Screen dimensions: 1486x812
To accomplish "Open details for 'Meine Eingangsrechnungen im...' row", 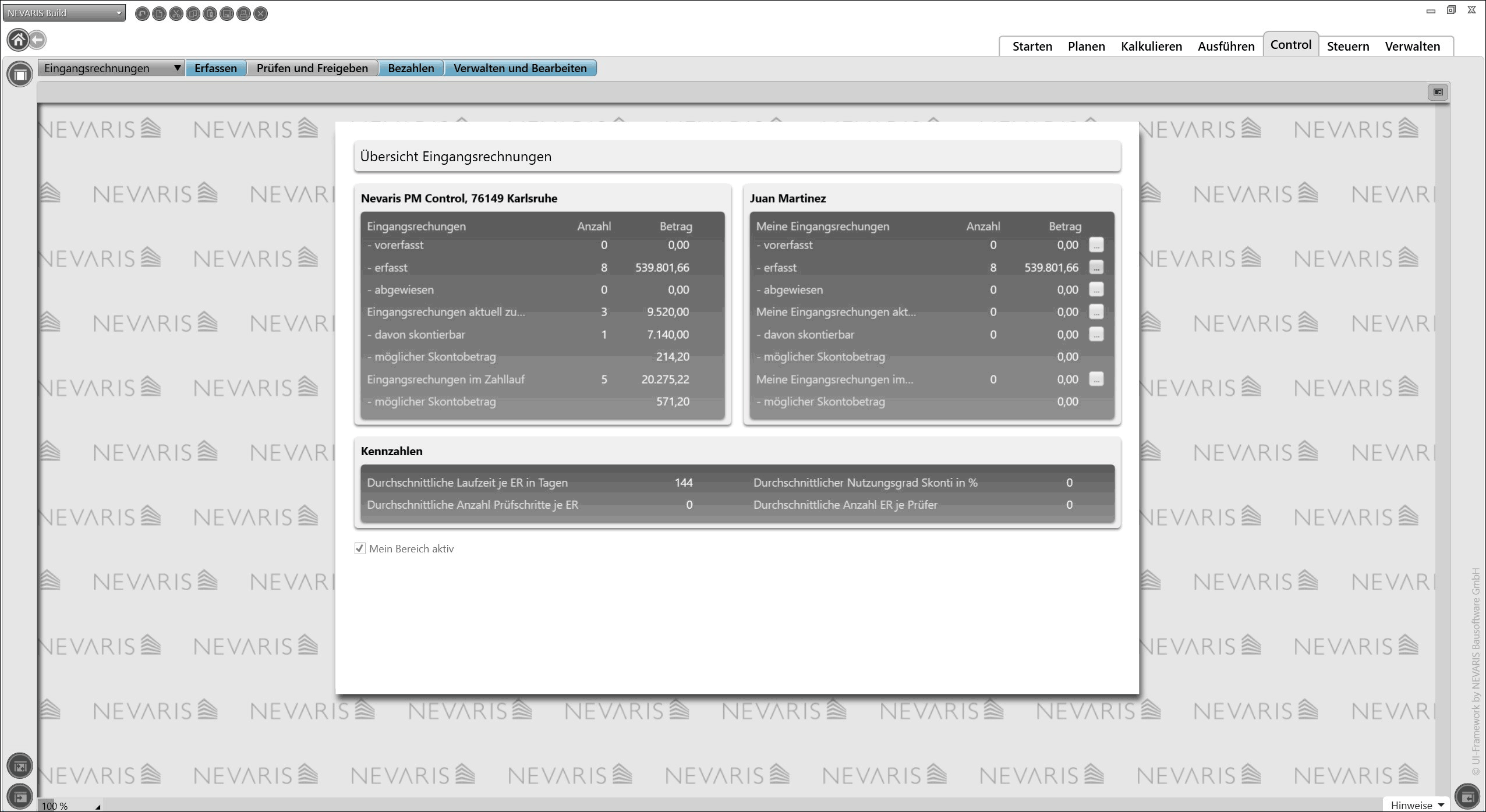I will point(1096,380).
